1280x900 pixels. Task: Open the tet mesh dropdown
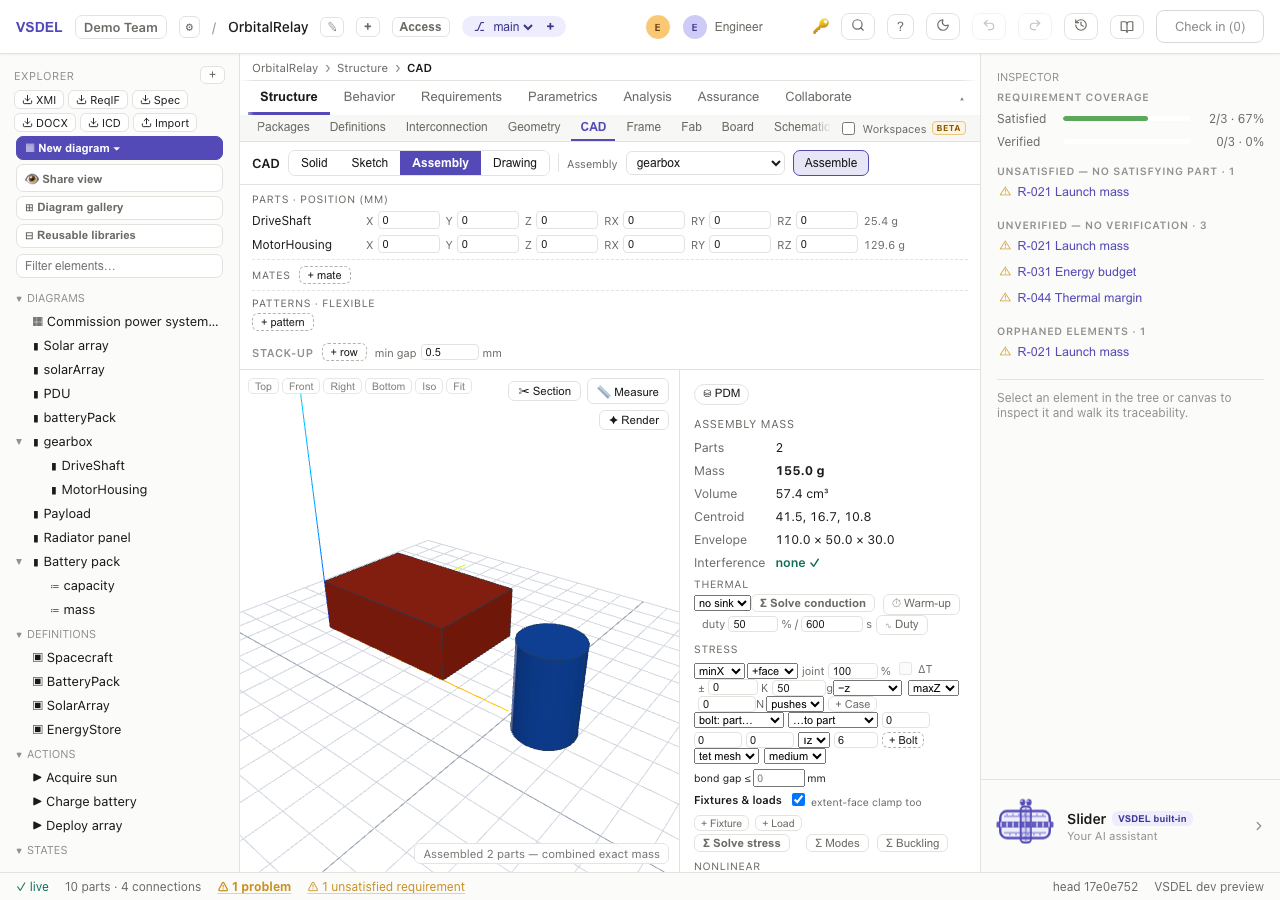[x=726, y=756]
